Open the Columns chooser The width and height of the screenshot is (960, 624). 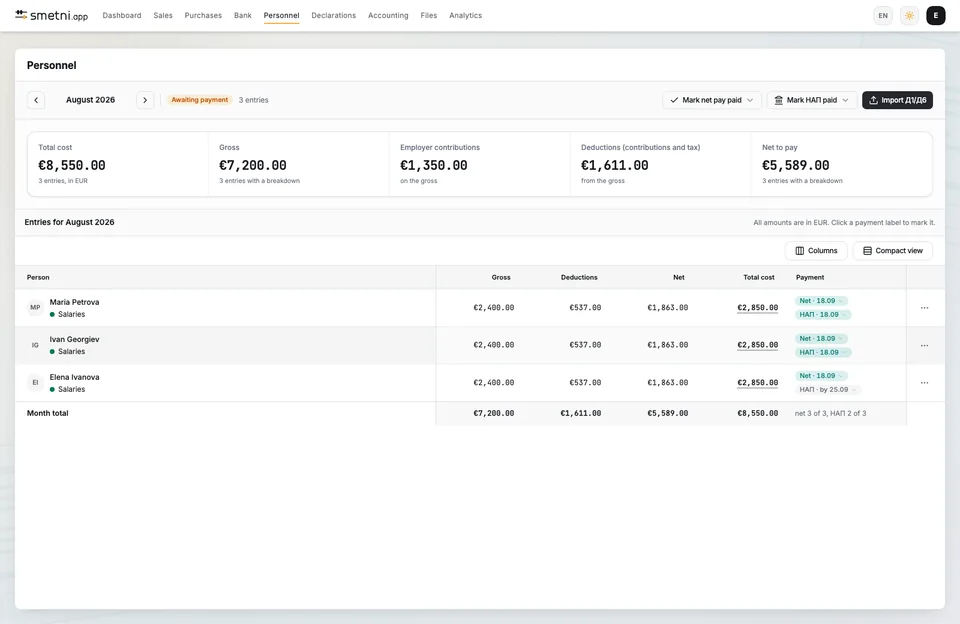816,250
